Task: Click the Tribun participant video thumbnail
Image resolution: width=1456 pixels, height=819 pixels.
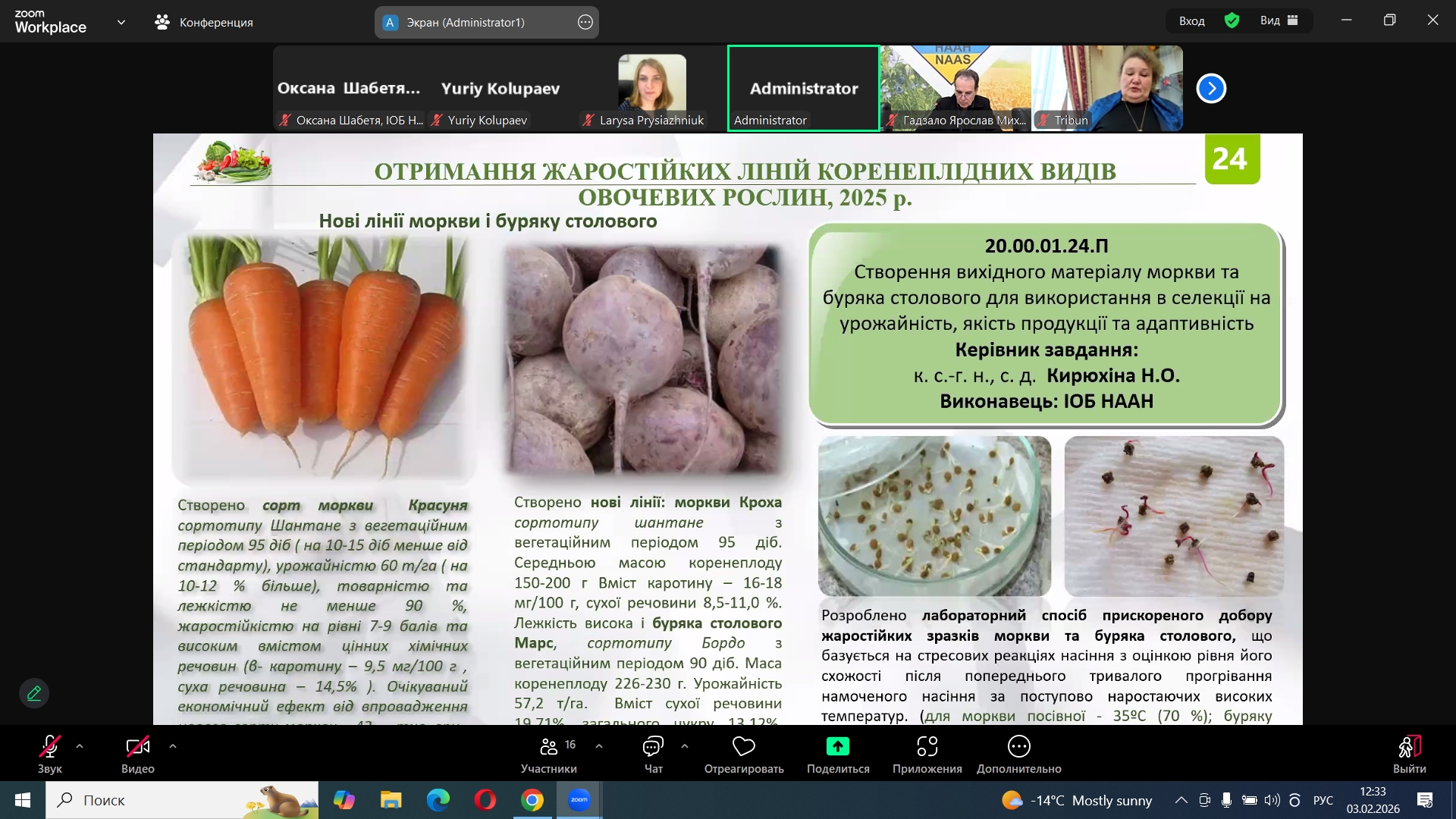Action: tap(1107, 87)
